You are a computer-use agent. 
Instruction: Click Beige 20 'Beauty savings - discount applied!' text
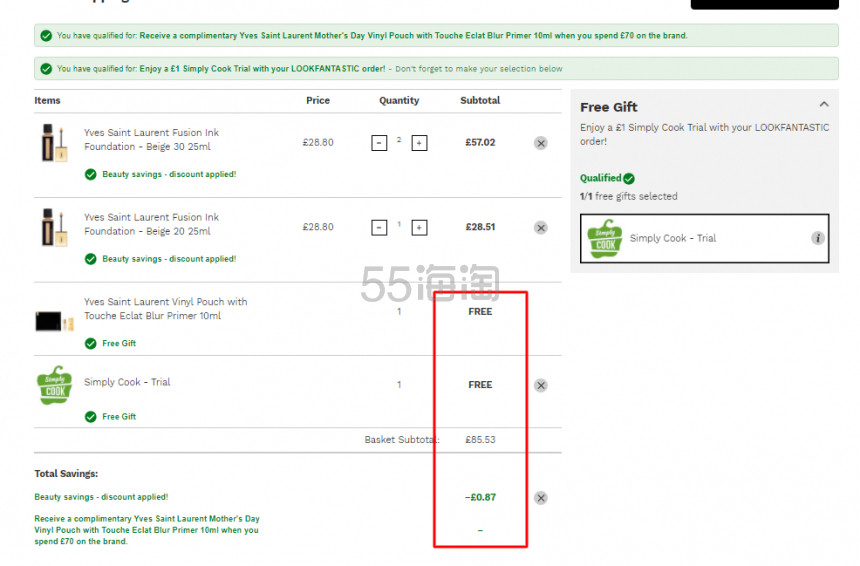tap(169, 259)
